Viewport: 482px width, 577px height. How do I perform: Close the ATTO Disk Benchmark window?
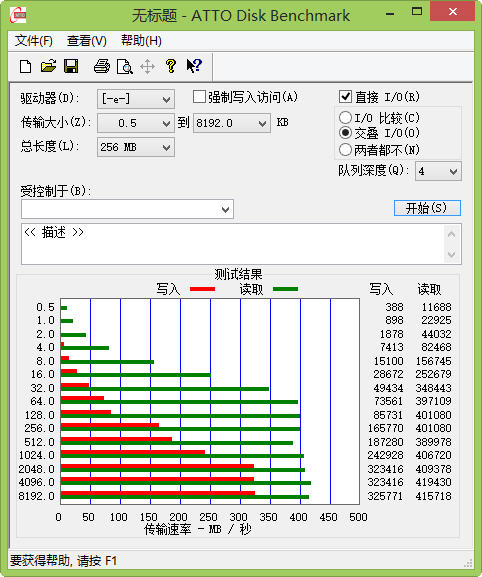(452, 12)
